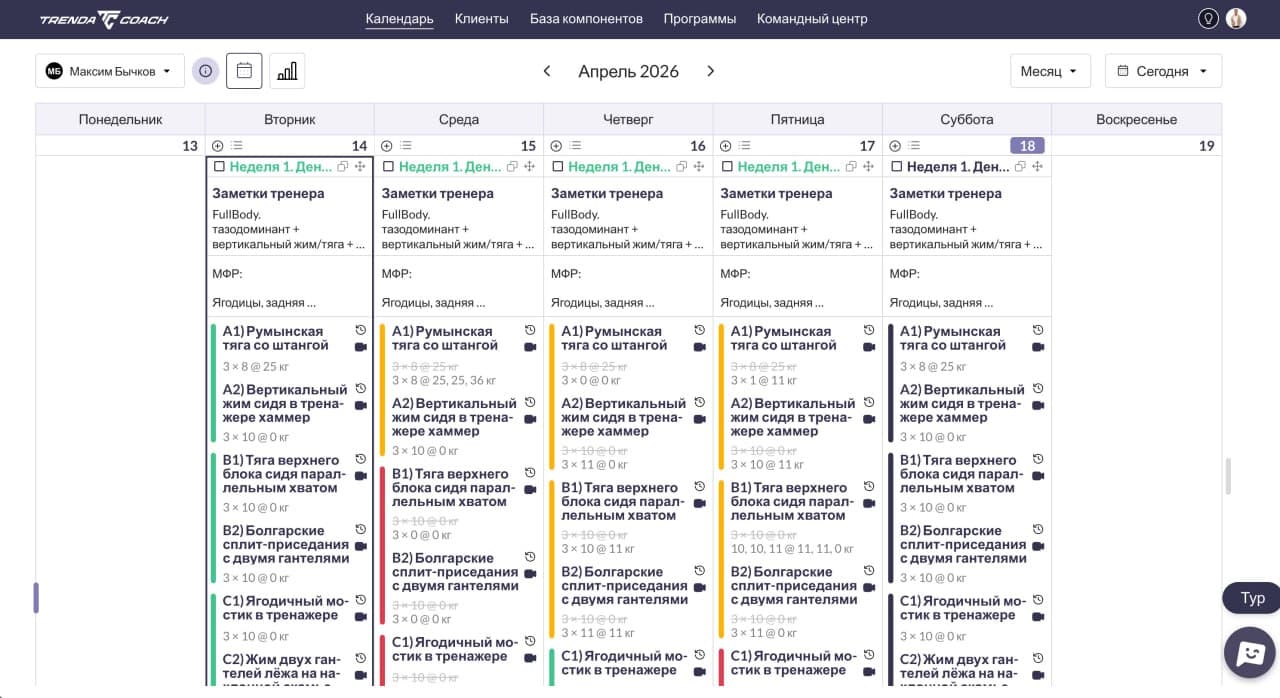The image size is (1280, 698).
Task: Select the Saturday workout Неделя 1 checkbox
Action: (x=897, y=167)
